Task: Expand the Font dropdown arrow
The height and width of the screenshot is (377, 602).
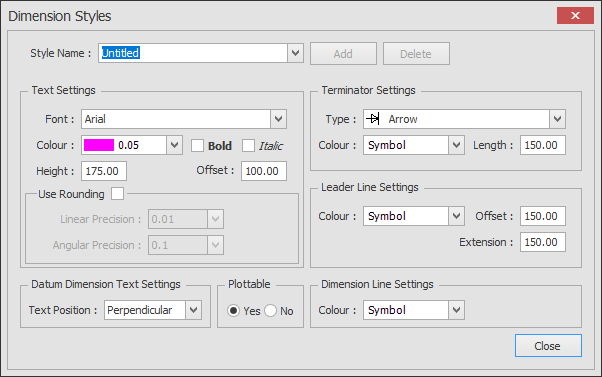Action: click(x=278, y=119)
